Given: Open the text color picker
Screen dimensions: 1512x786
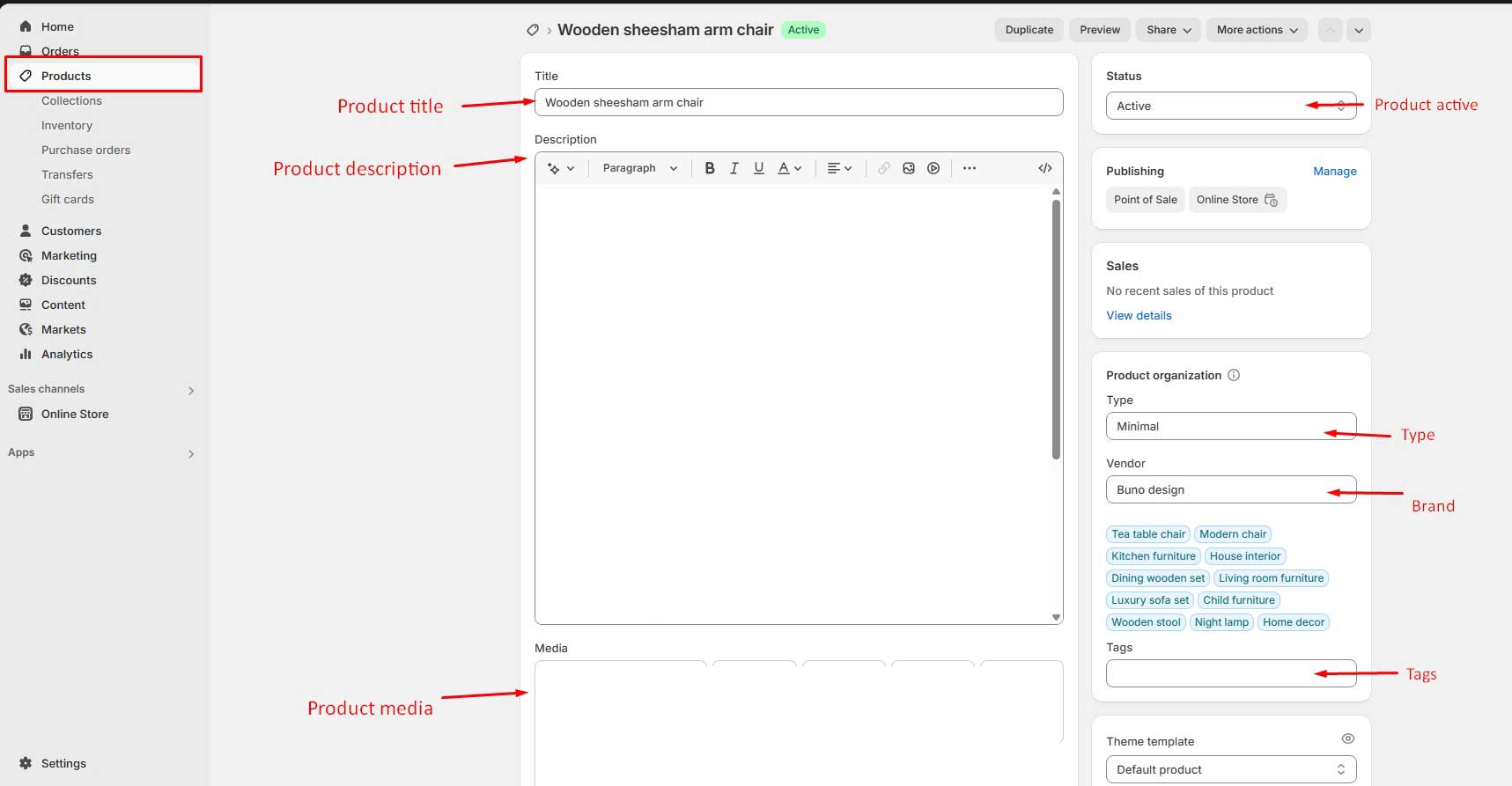Looking at the screenshot, I should pos(789,168).
